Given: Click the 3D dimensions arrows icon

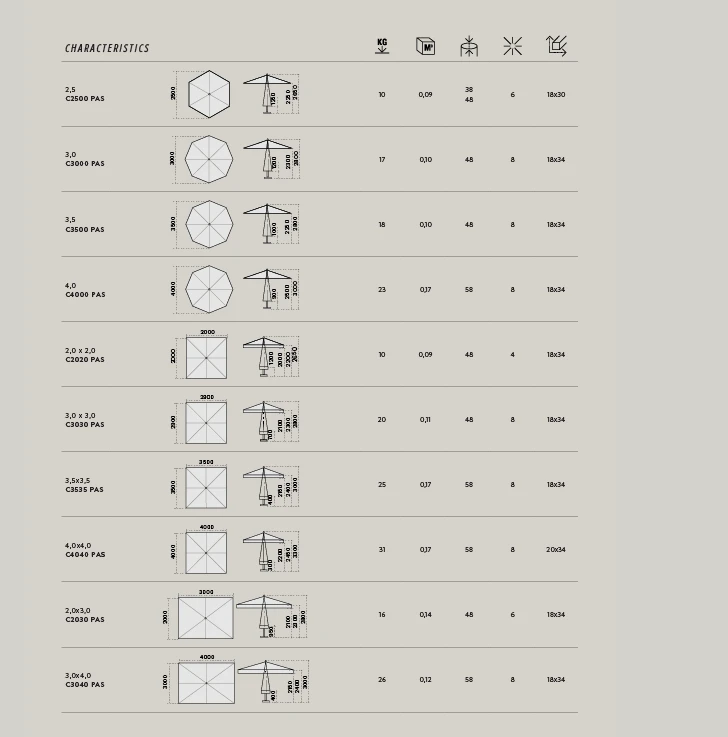Looking at the screenshot, I should pyautogui.click(x=556, y=45).
